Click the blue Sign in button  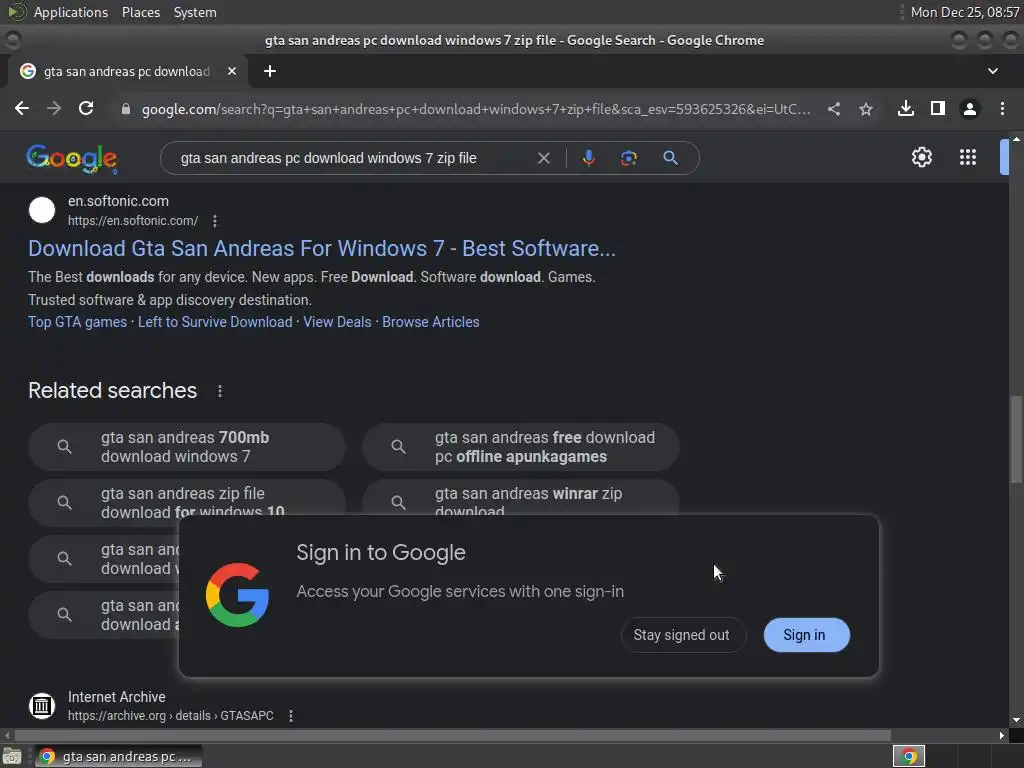[x=807, y=635]
